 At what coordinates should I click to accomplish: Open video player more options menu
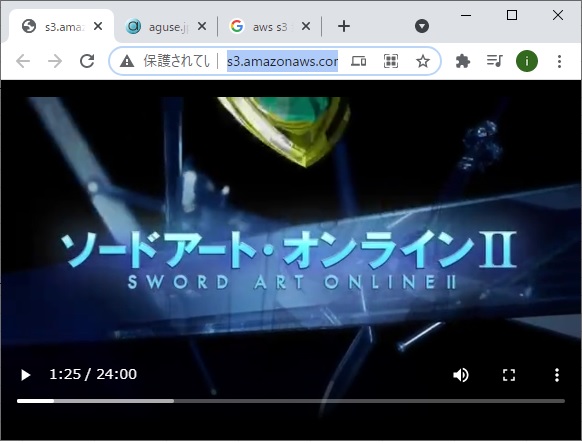(x=556, y=375)
